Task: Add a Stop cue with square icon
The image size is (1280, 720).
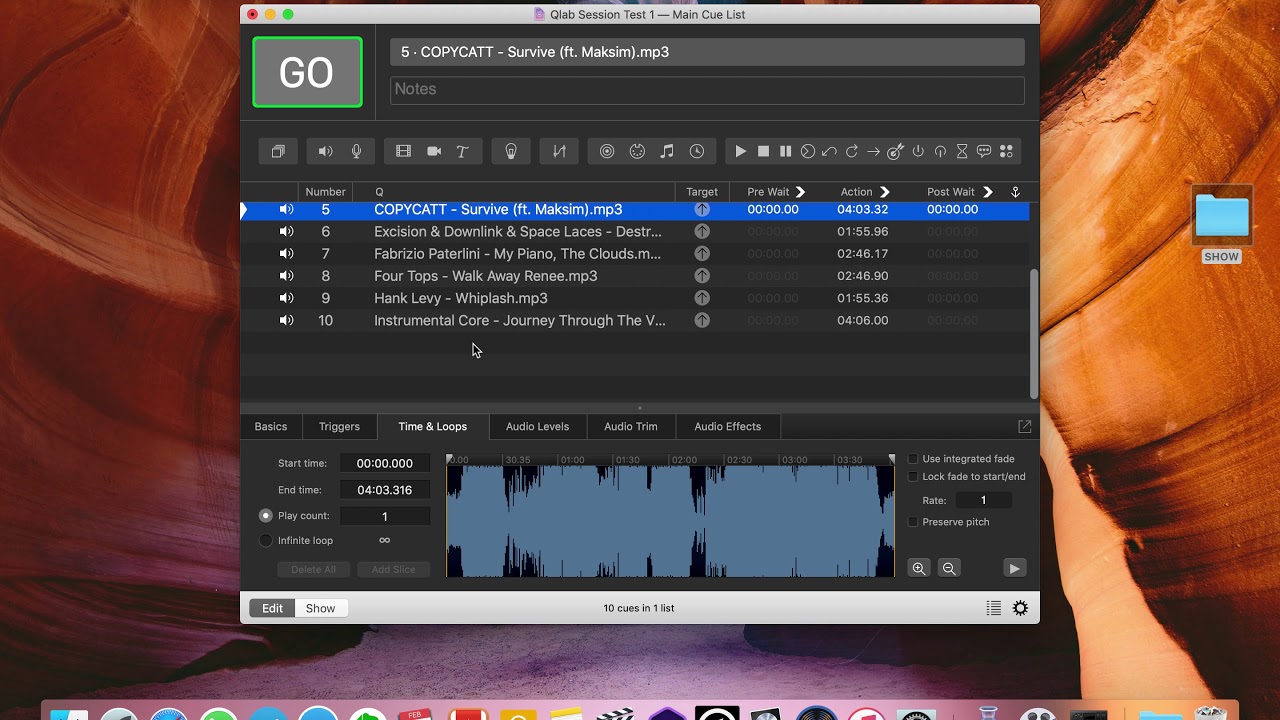Action: (763, 151)
